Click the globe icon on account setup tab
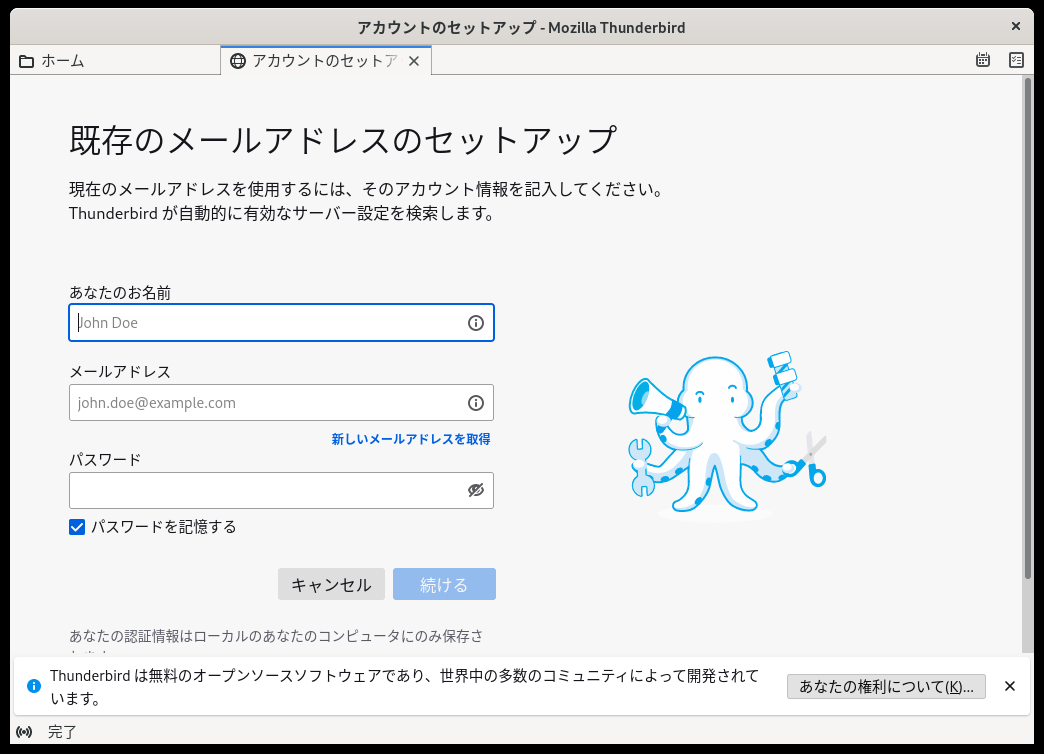 (x=238, y=61)
